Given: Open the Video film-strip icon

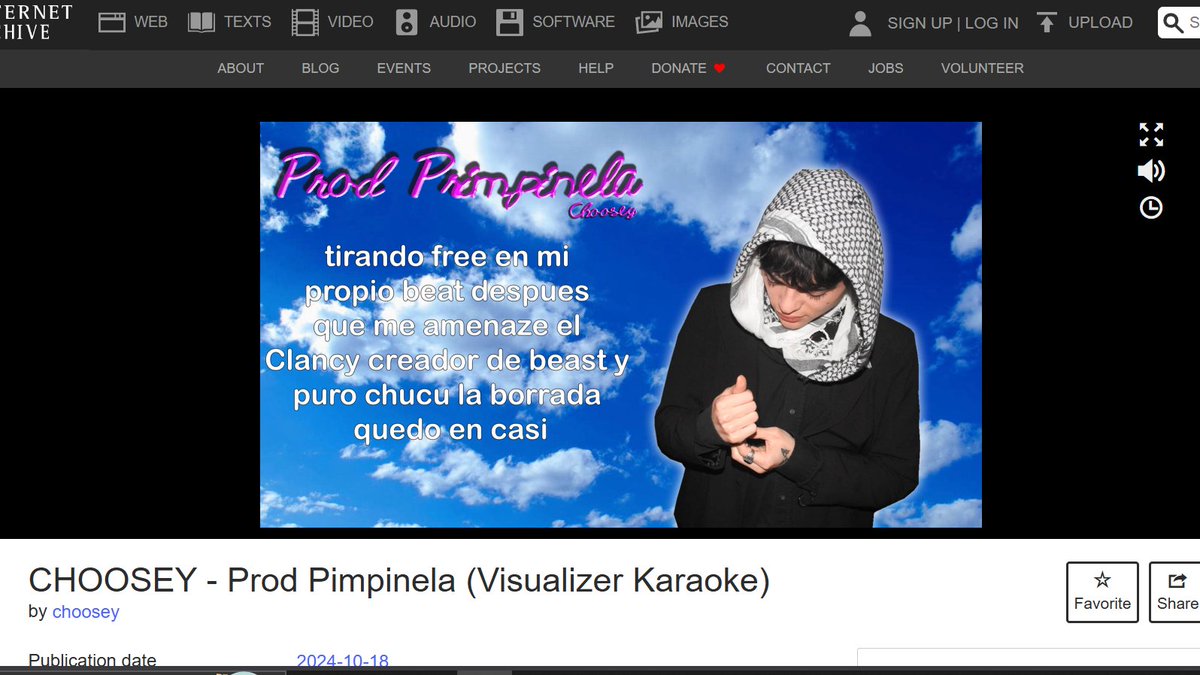Looking at the screenshot, I should (306, 22).
